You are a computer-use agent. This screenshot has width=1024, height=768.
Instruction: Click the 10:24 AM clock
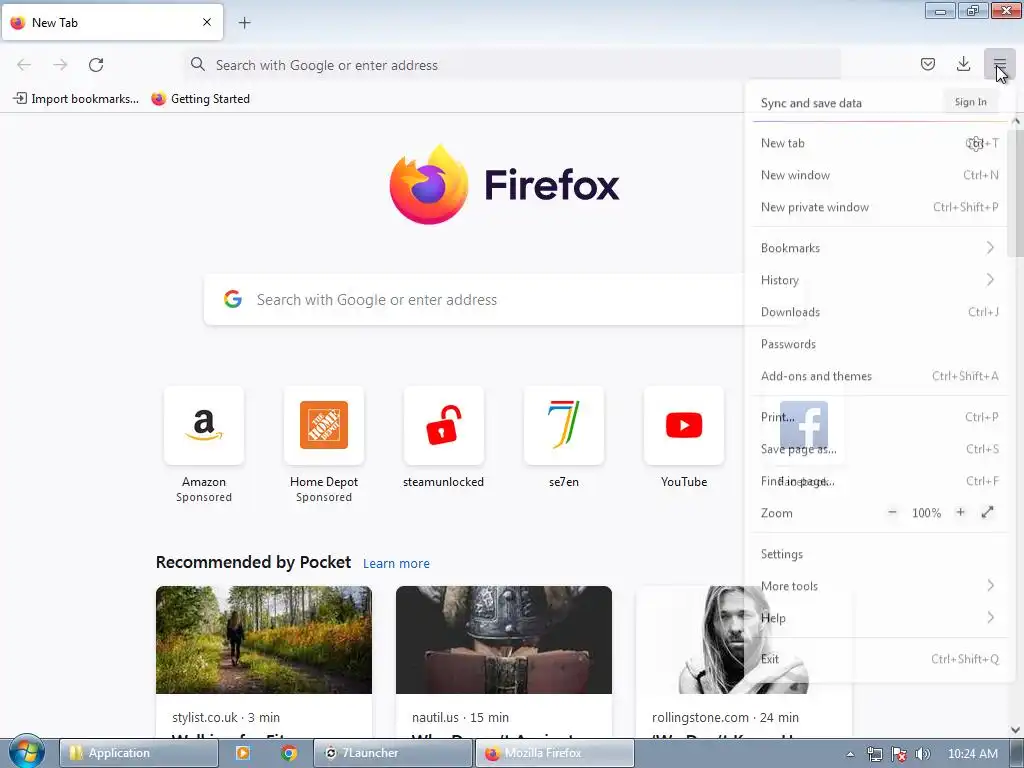(972, 754)
